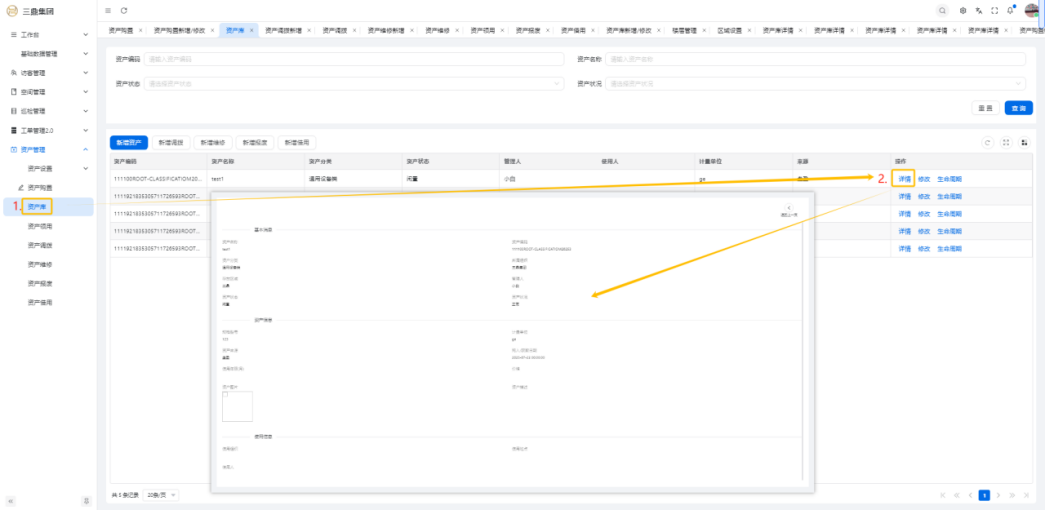
Task: Click the 新增资产 button
Action: click(x=129, y=142)
